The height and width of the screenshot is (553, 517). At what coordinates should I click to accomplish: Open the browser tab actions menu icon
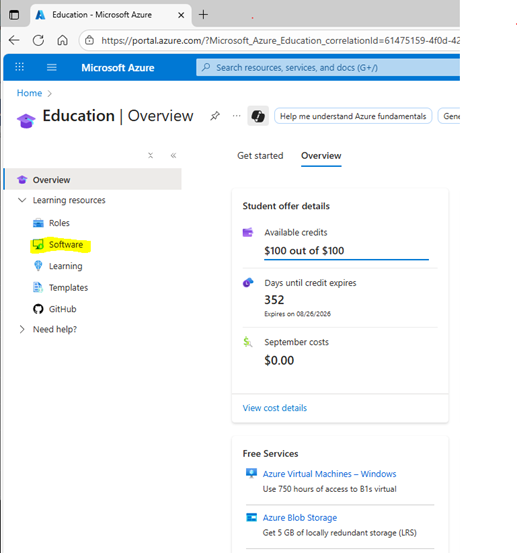[x=14, y=15]
